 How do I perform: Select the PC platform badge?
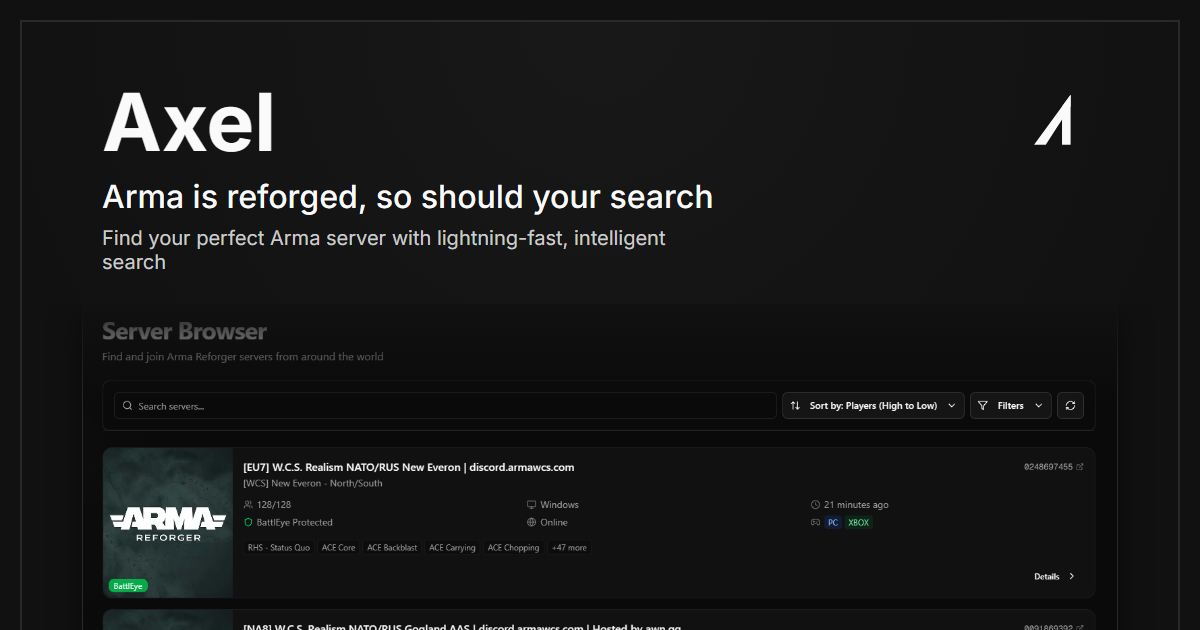832,522
